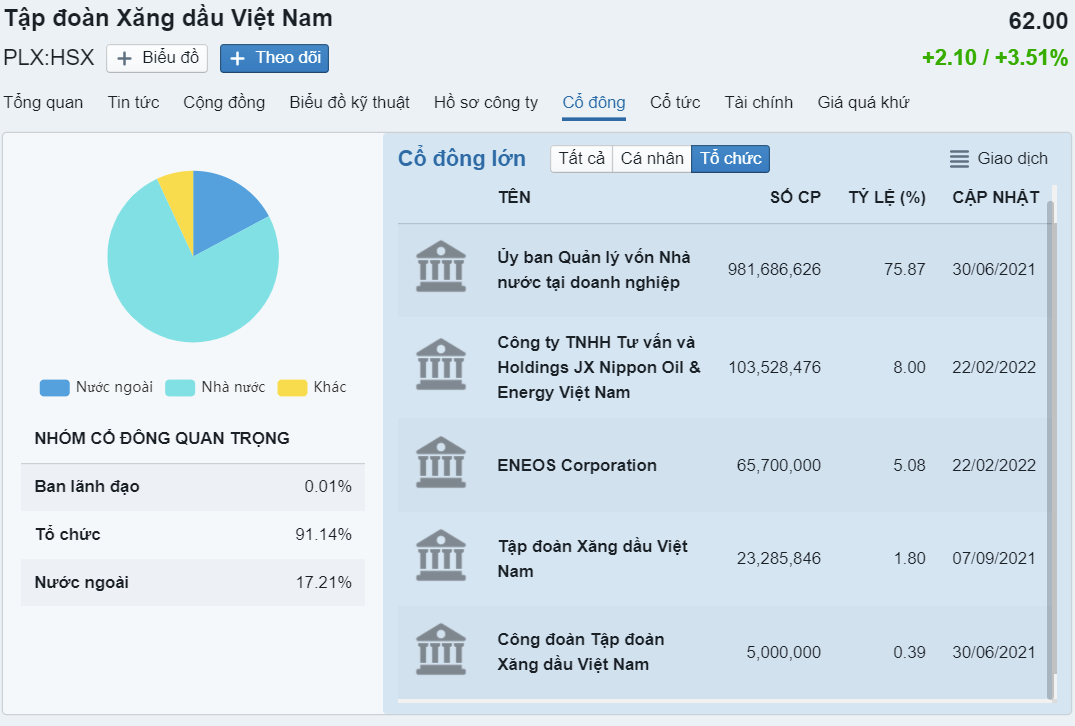Click the 0.39 percentage value
Viewport: 1075px width, 726px height.
point(909,652)
